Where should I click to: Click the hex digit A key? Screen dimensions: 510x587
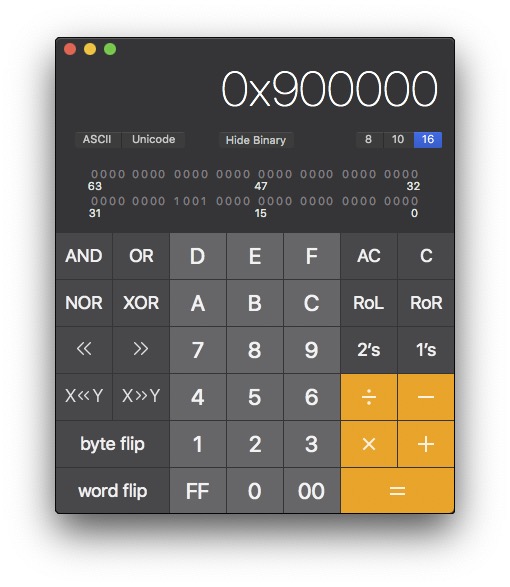point(198,303)
